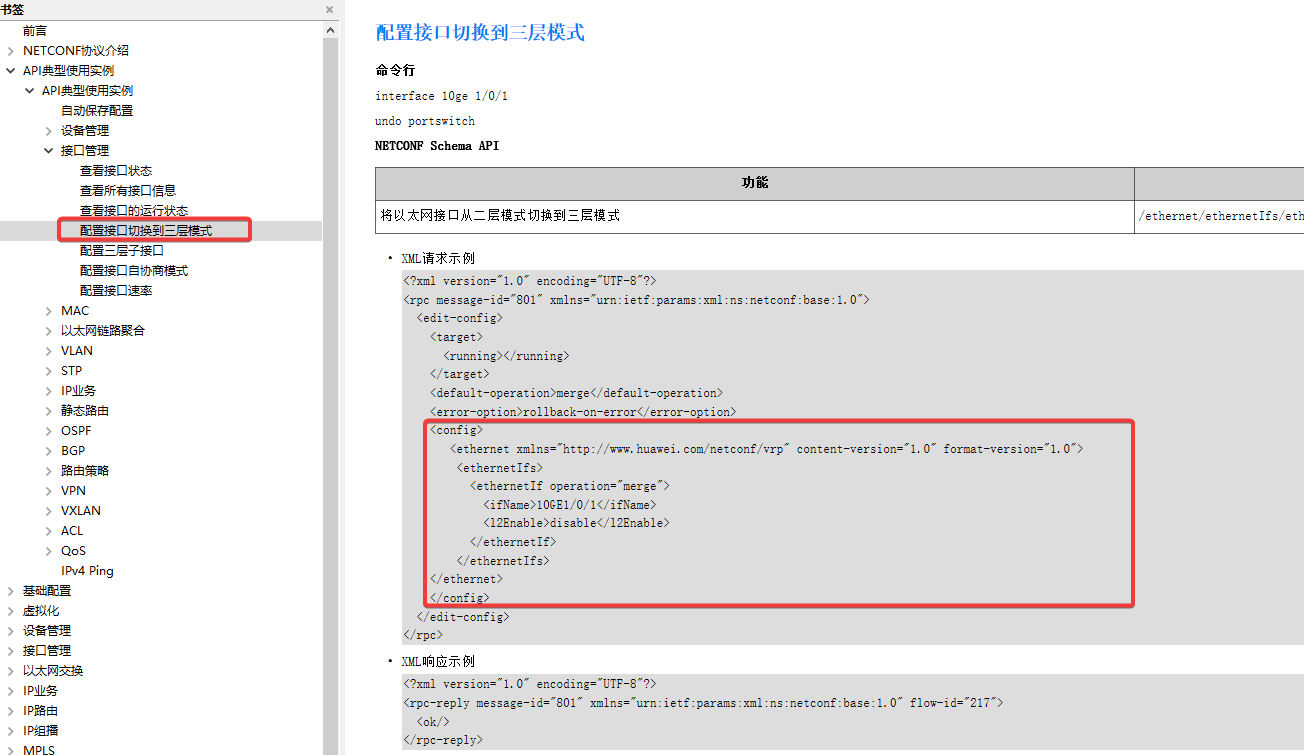Close the bookmarks panel with the X
This screenshot has width=1304, height=755.
click(x=330, y=9)
